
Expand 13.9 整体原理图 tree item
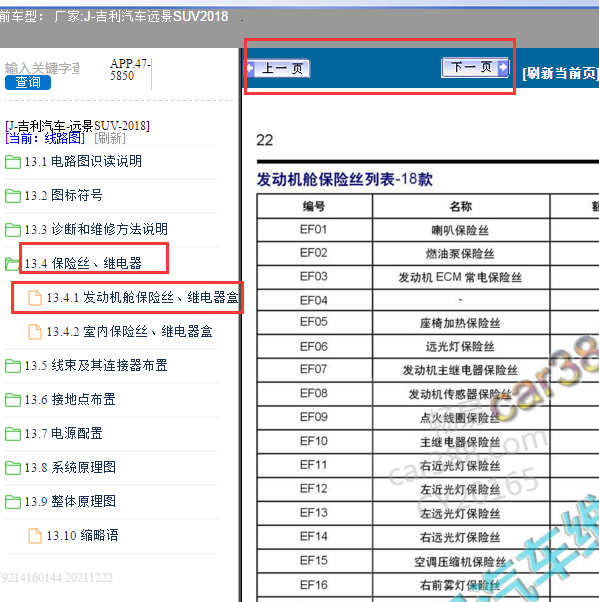70,501
